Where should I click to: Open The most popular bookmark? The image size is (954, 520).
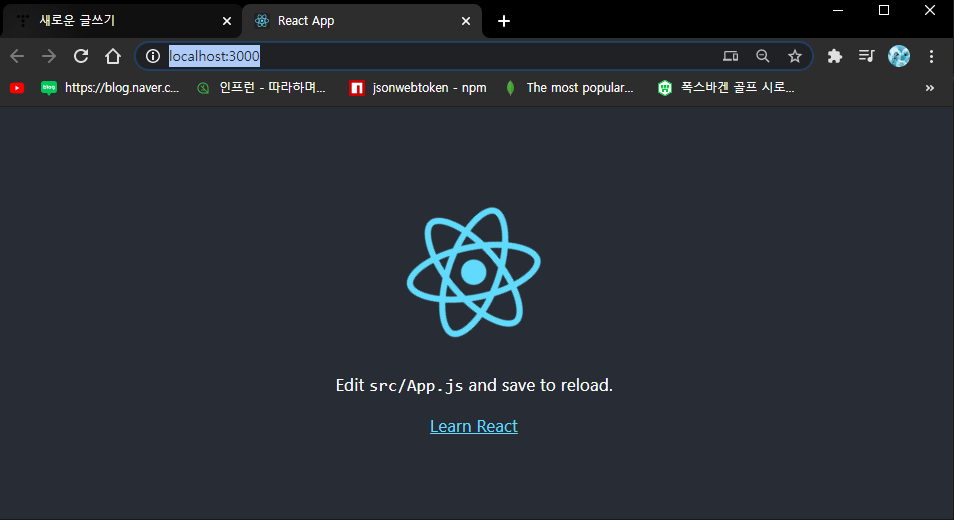(x=569, y=88)
